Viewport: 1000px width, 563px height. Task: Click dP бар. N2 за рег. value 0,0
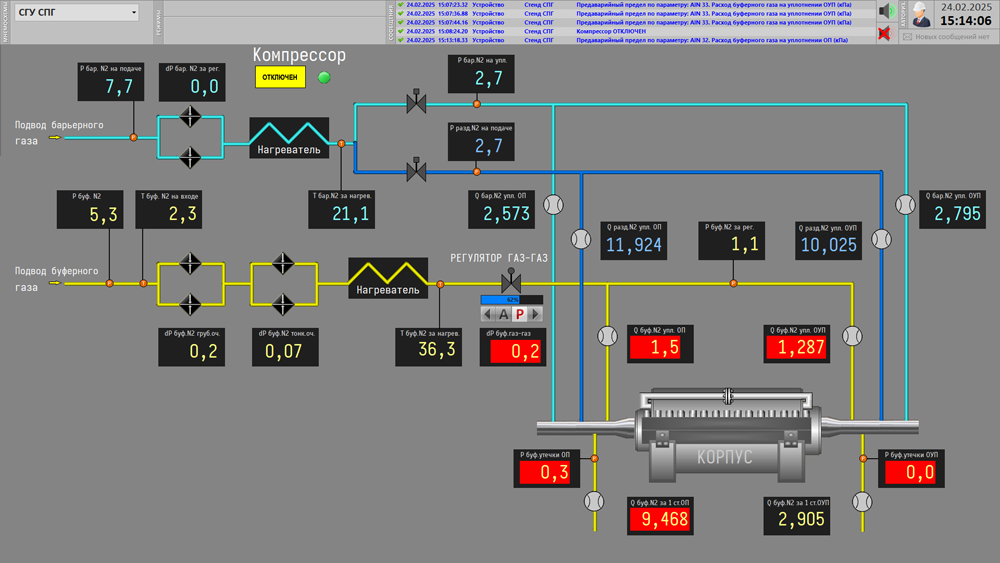(x=204, y=87)
